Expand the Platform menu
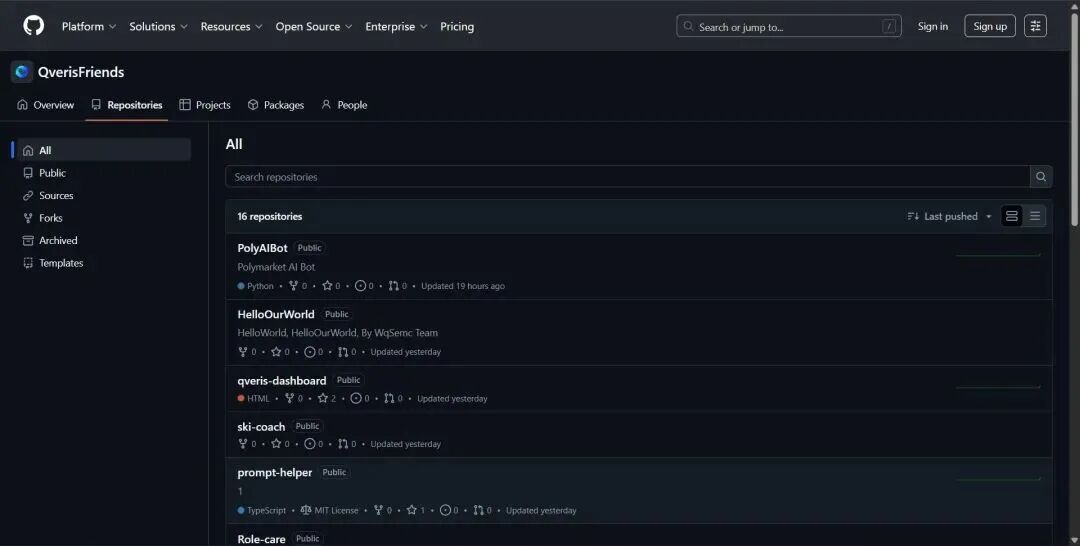 89,26
